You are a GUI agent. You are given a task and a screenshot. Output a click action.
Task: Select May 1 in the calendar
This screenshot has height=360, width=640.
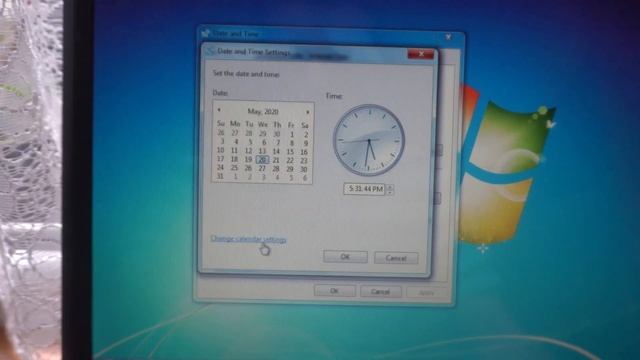coord(292,134)
